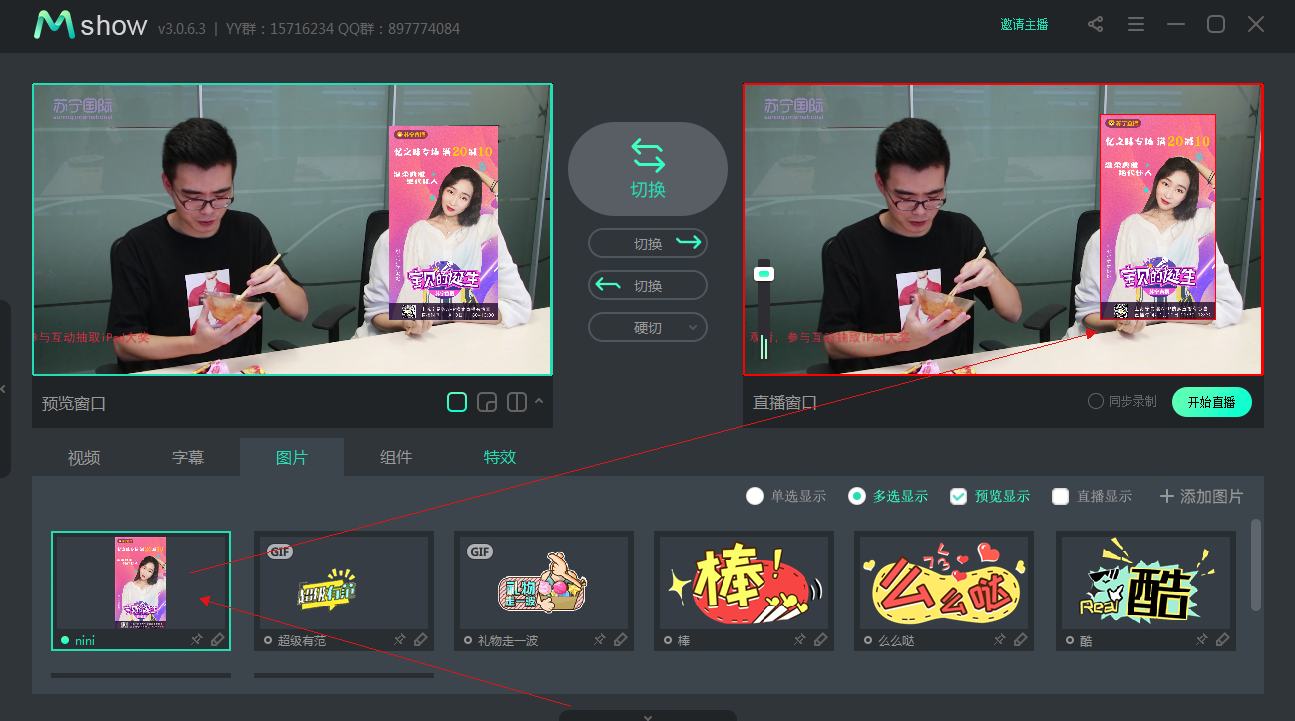The image size is (1295, 721).
Task: Toggle the 酷 image status dot
Action: pyautogui.click(x=1070, y=640)
